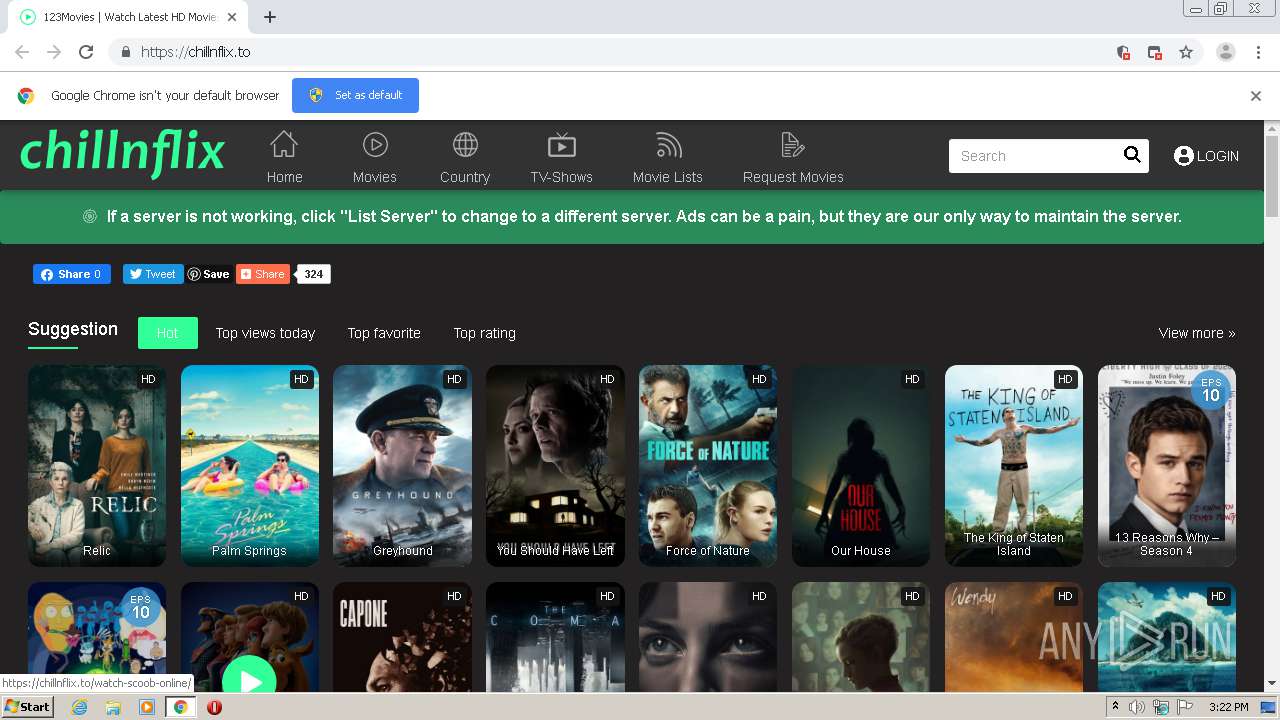Viewport: 1280px width, 720px height.
Task: Open the TV-Shows navigation icon
Action: coord(562,145)
